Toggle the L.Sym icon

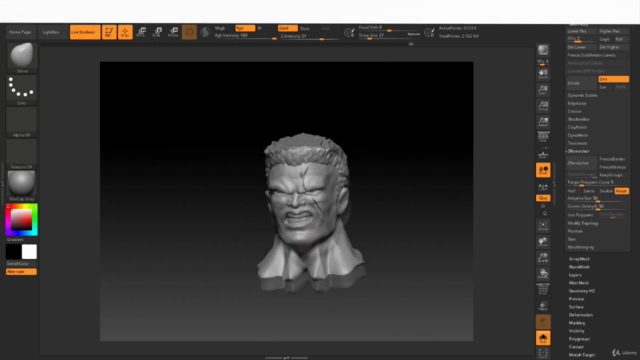point(543,187)
